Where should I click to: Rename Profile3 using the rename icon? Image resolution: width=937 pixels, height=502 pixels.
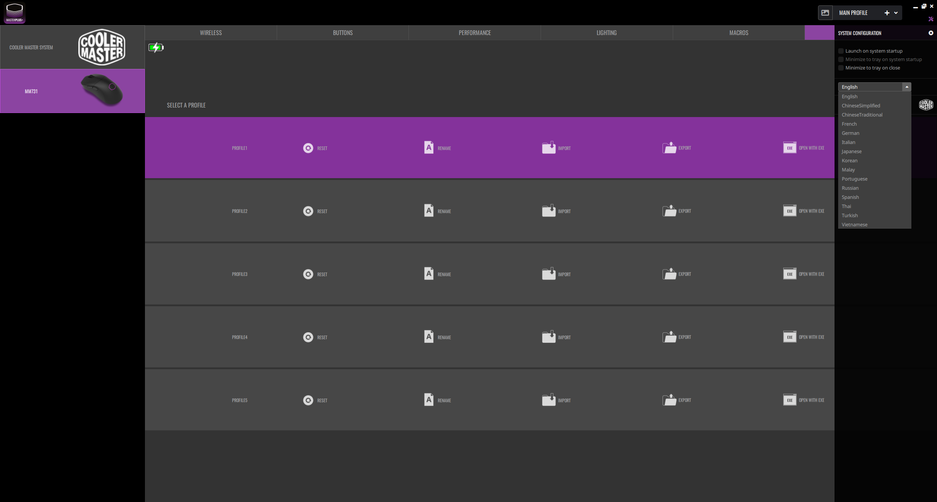pyautogui.click(x=428, y=274)
